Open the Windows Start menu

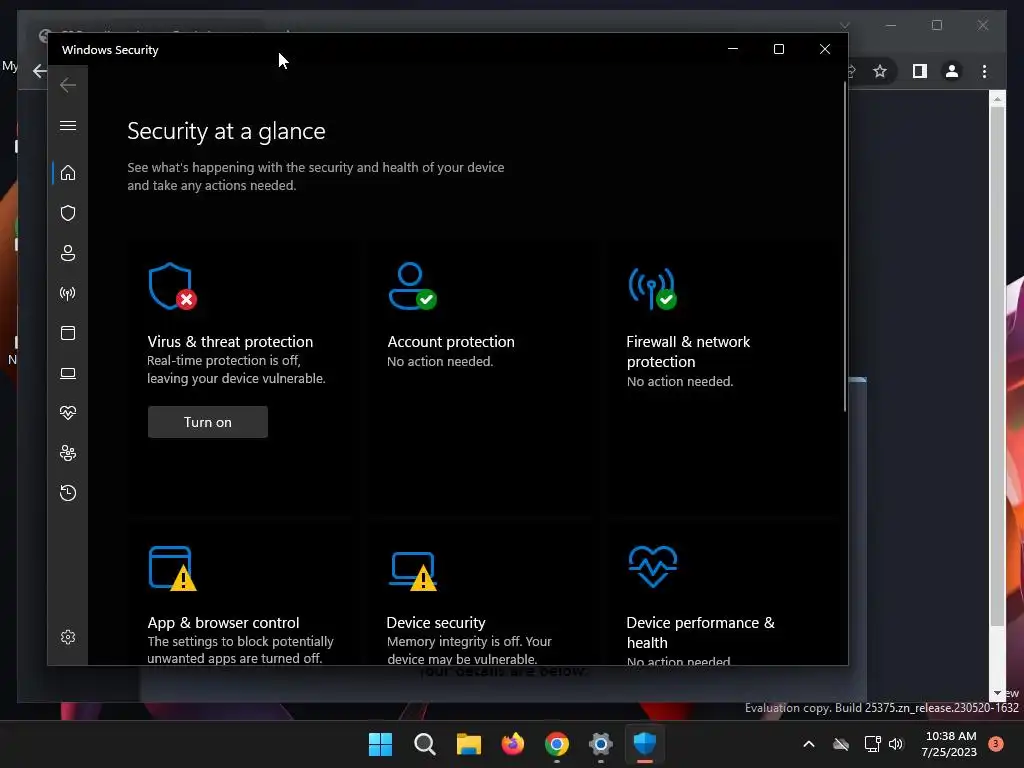click(380, 744)
